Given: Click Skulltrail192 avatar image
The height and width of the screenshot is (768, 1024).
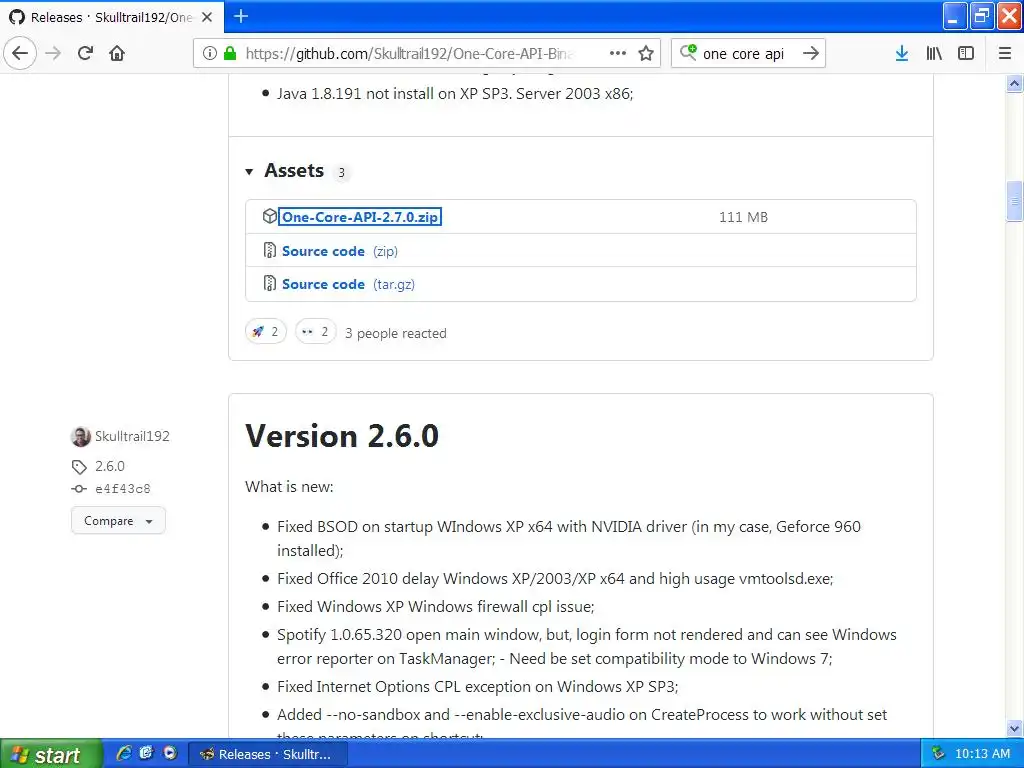Looking at the screenshot, I should 81,436.
